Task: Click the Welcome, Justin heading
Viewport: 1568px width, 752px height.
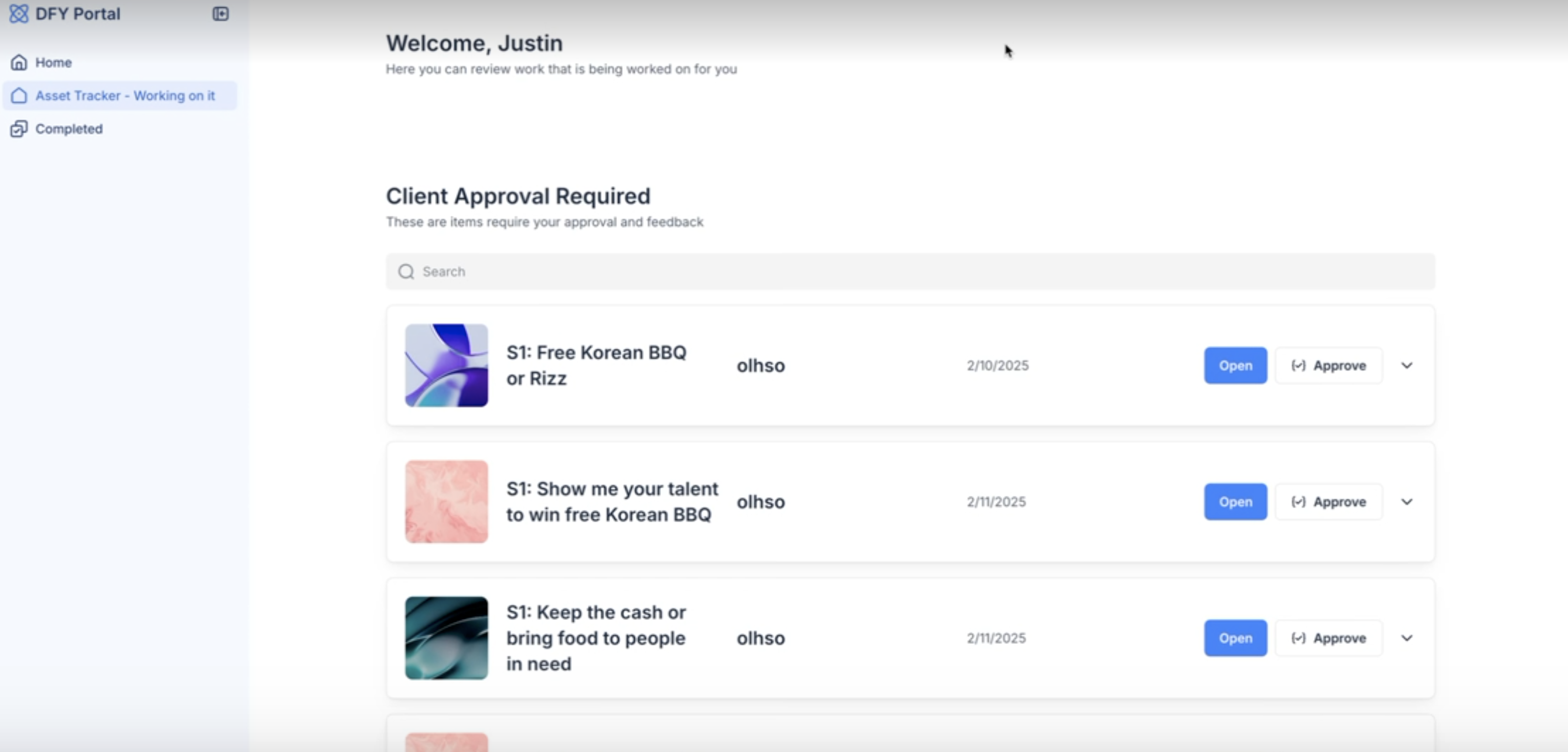Action: tap(474, 43)
